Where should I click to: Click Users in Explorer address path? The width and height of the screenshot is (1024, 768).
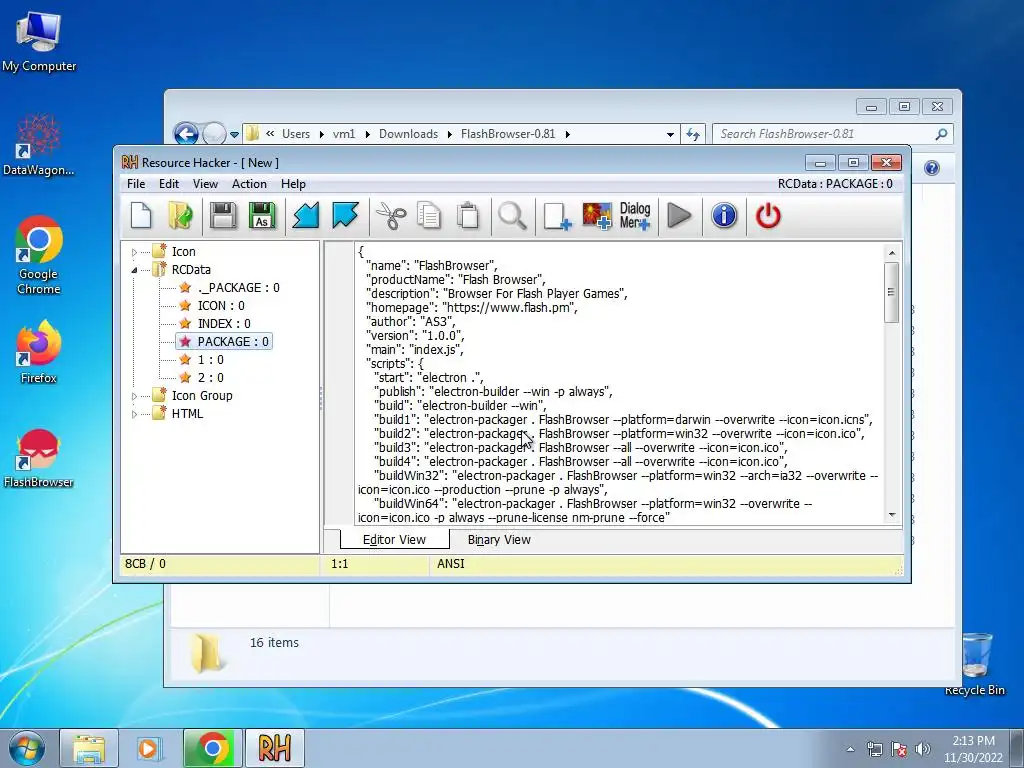click(x=296, y=134)
